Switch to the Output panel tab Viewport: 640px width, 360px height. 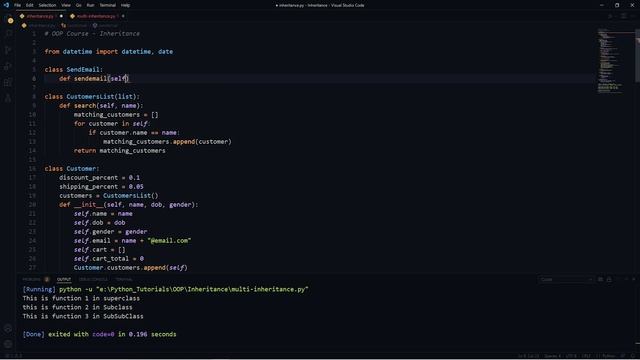[x=64, y=279]
